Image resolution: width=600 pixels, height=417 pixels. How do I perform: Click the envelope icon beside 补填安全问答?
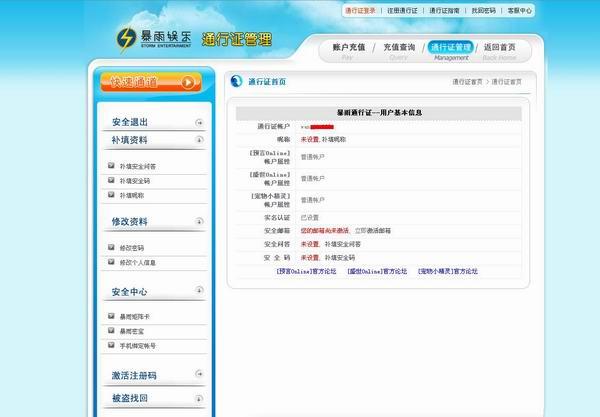pyautogui.click(x=111, y=166)
